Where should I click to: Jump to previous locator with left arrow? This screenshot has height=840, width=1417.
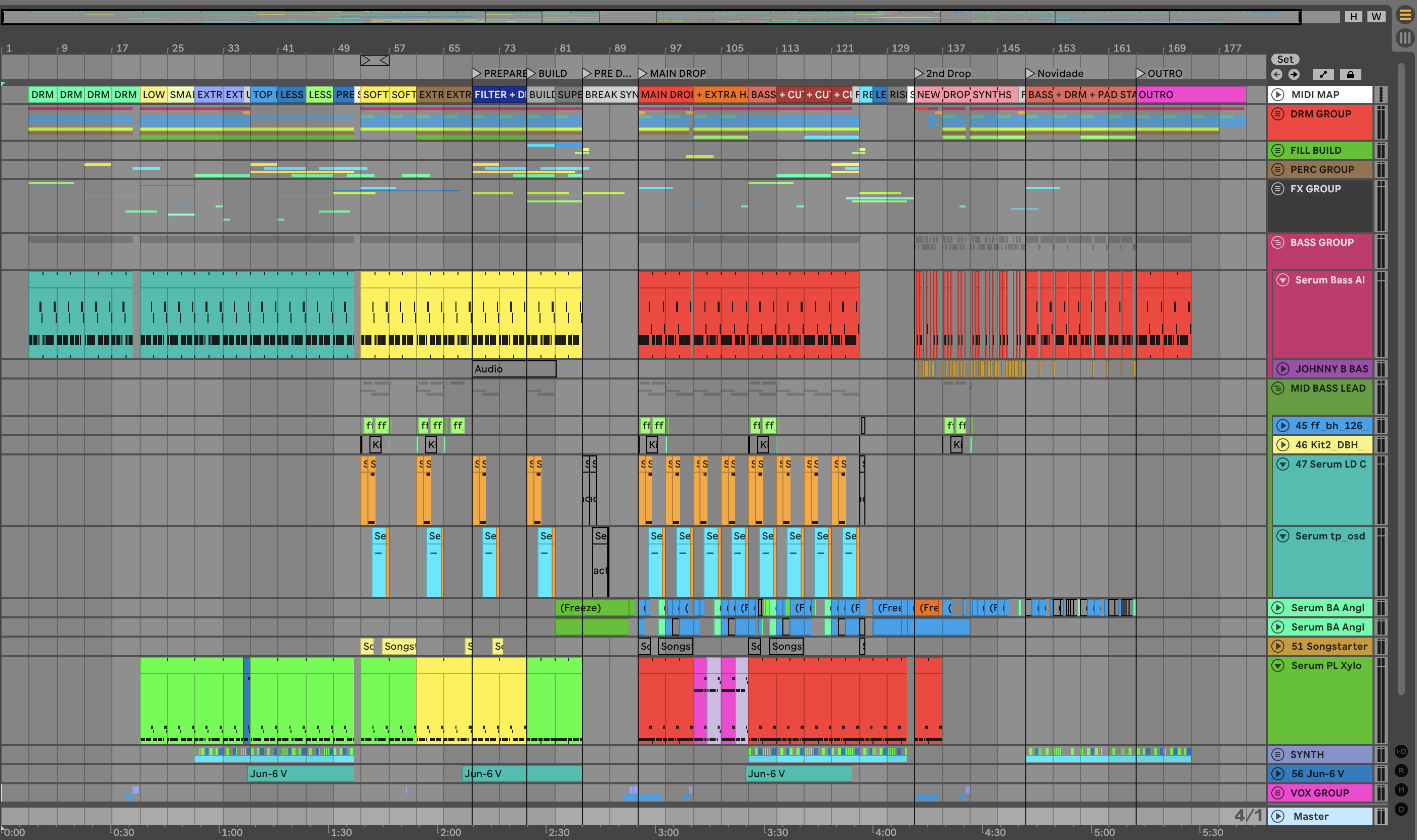click(x=1277, y=74)
